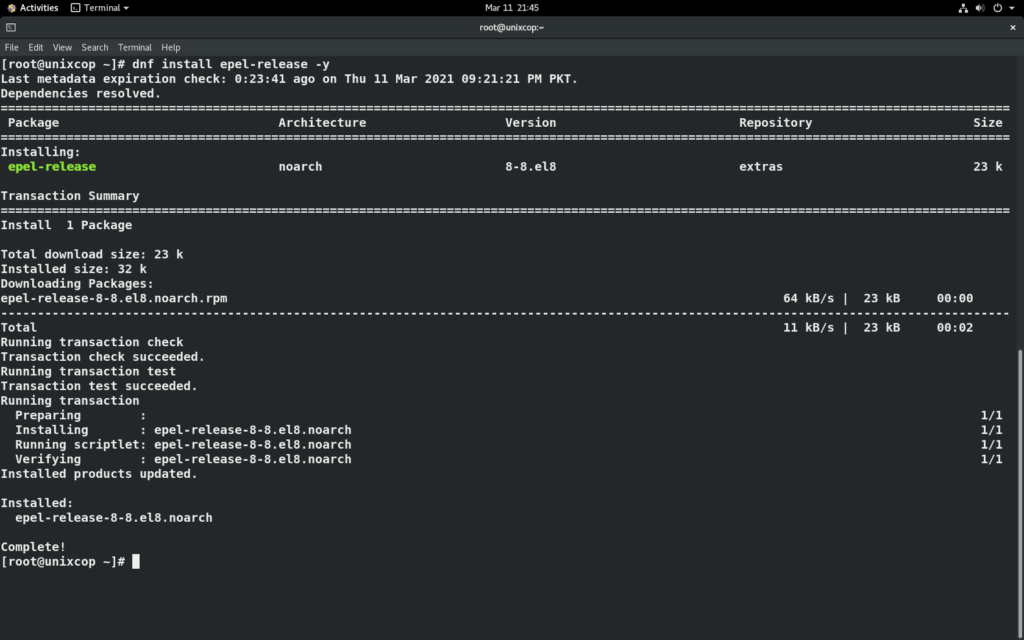The width and height of the screenshot is (1024, 640).
Task: Click the Architecture column header
Action: (322, 123)
